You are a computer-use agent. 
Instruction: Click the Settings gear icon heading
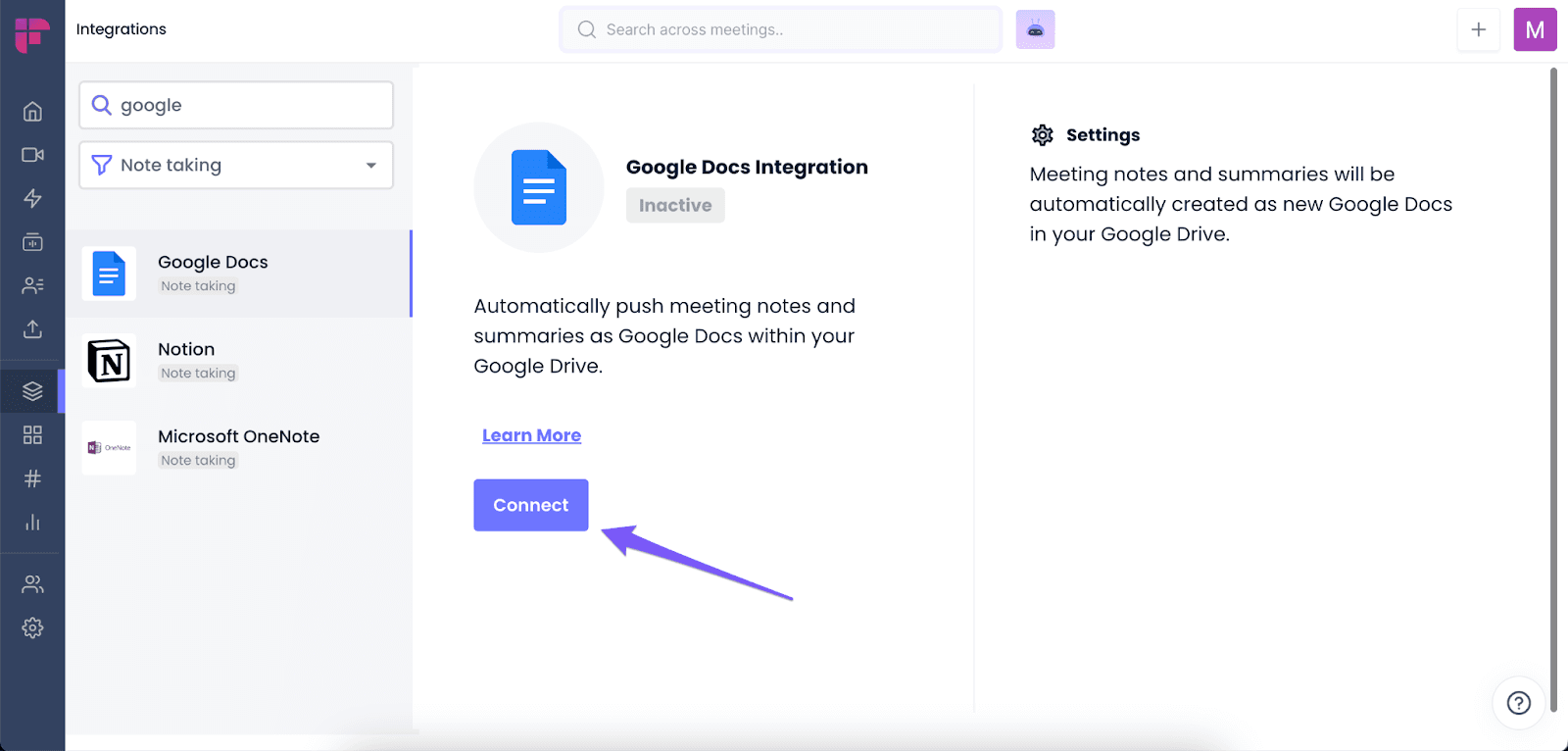pyautogui.click(x=1043, y=135)
